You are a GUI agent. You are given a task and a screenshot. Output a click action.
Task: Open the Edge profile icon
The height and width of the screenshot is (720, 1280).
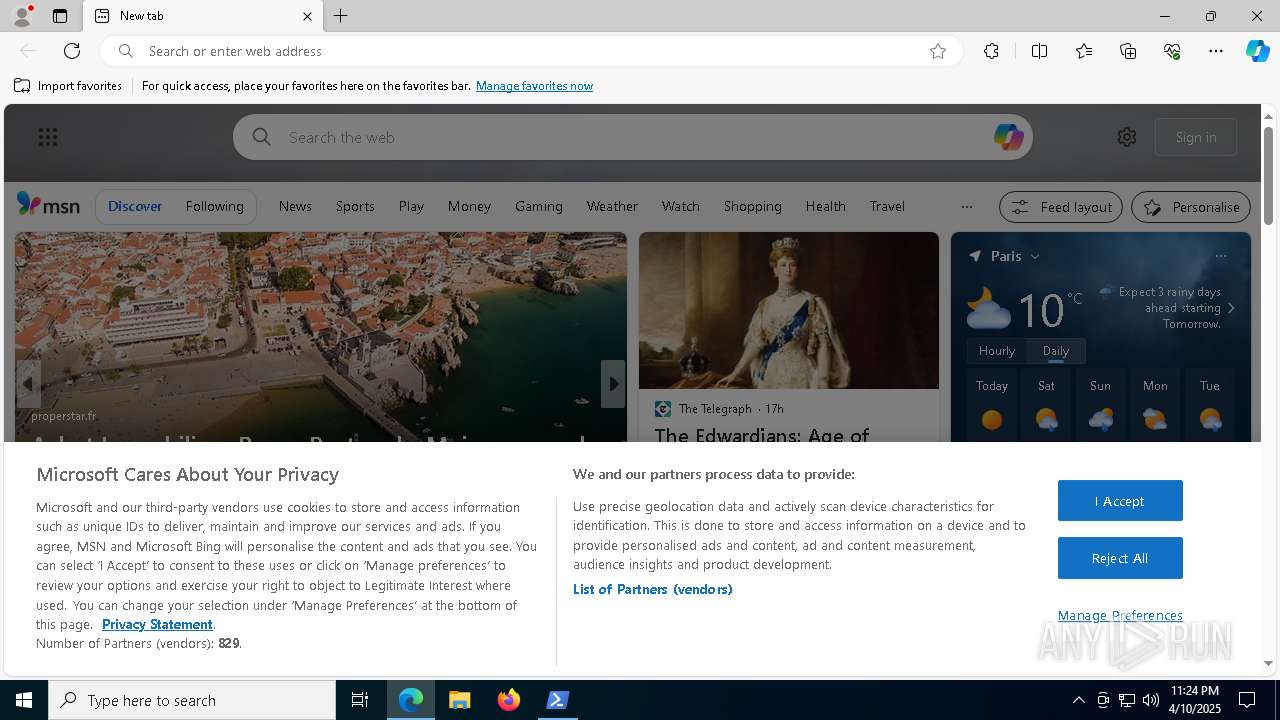tap(22, 16)
